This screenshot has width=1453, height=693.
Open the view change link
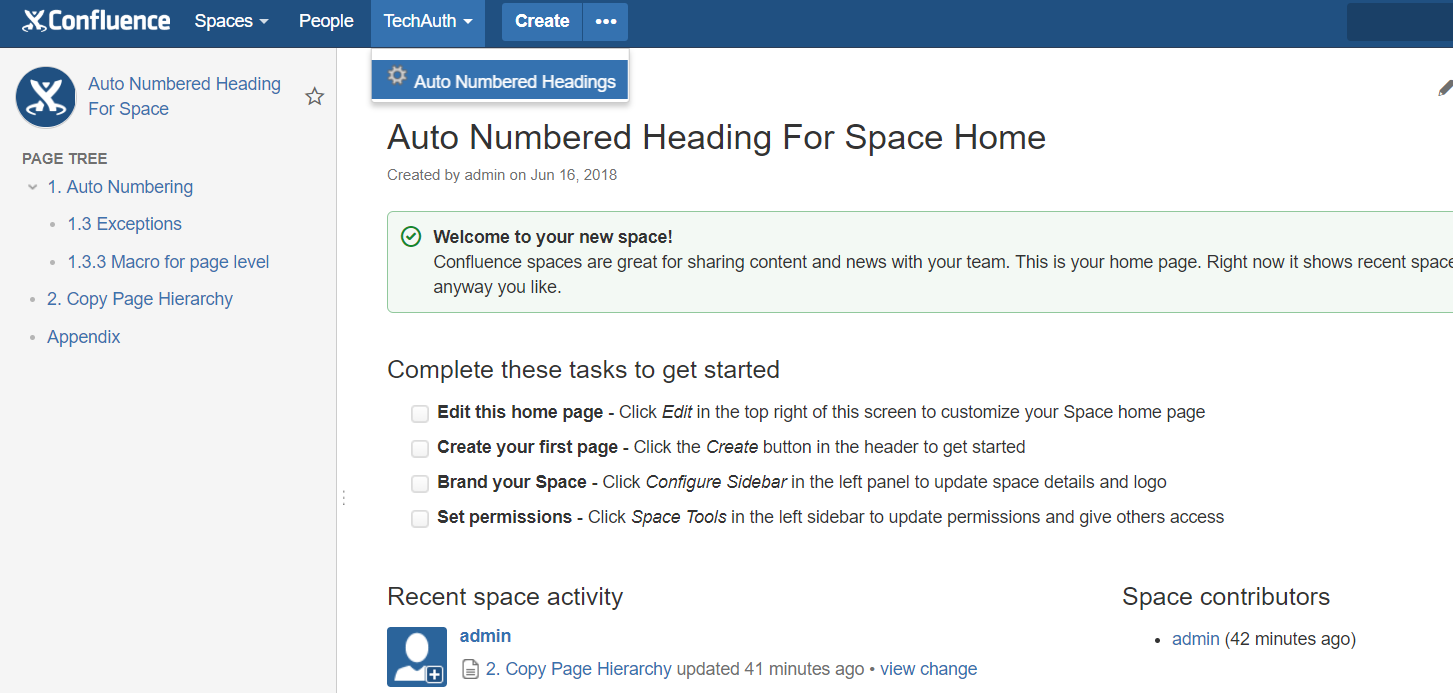(x=928, y=669)
